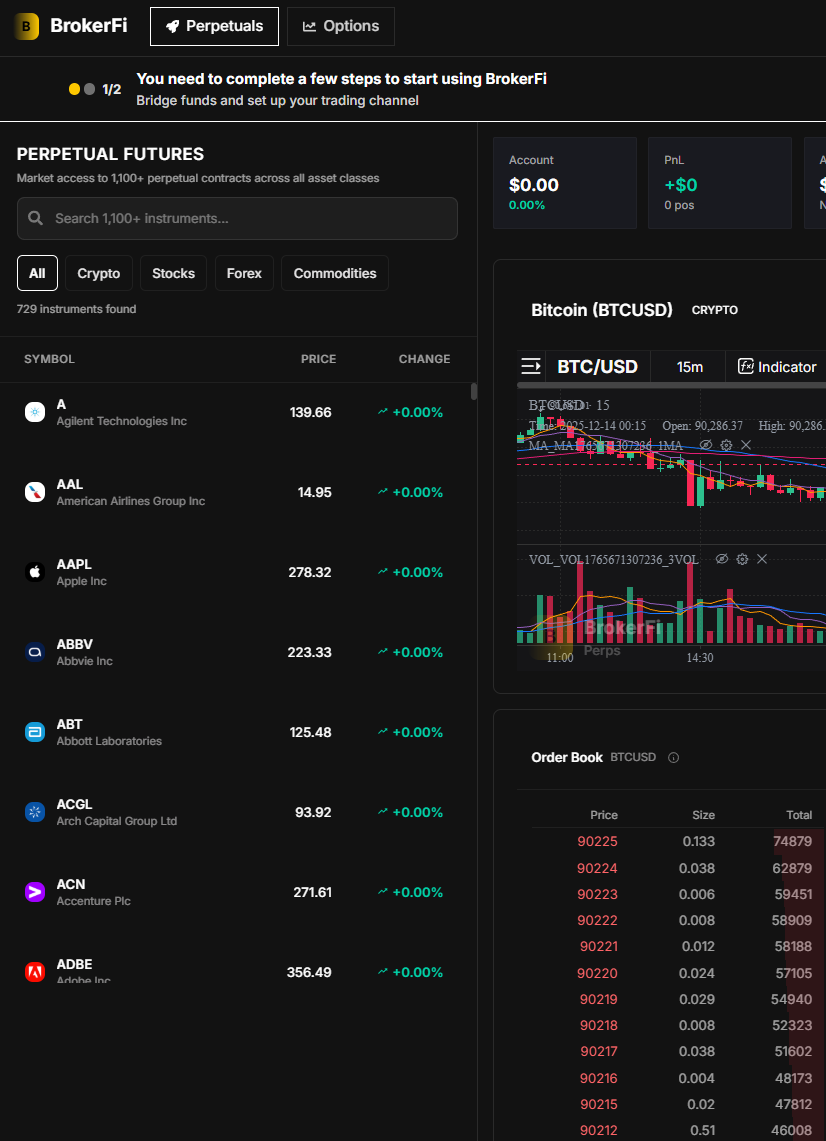Image resolution: width=826 pixels, height=1141 pixels.
Task: Select the Commodities filter
Action: (334, 272)
